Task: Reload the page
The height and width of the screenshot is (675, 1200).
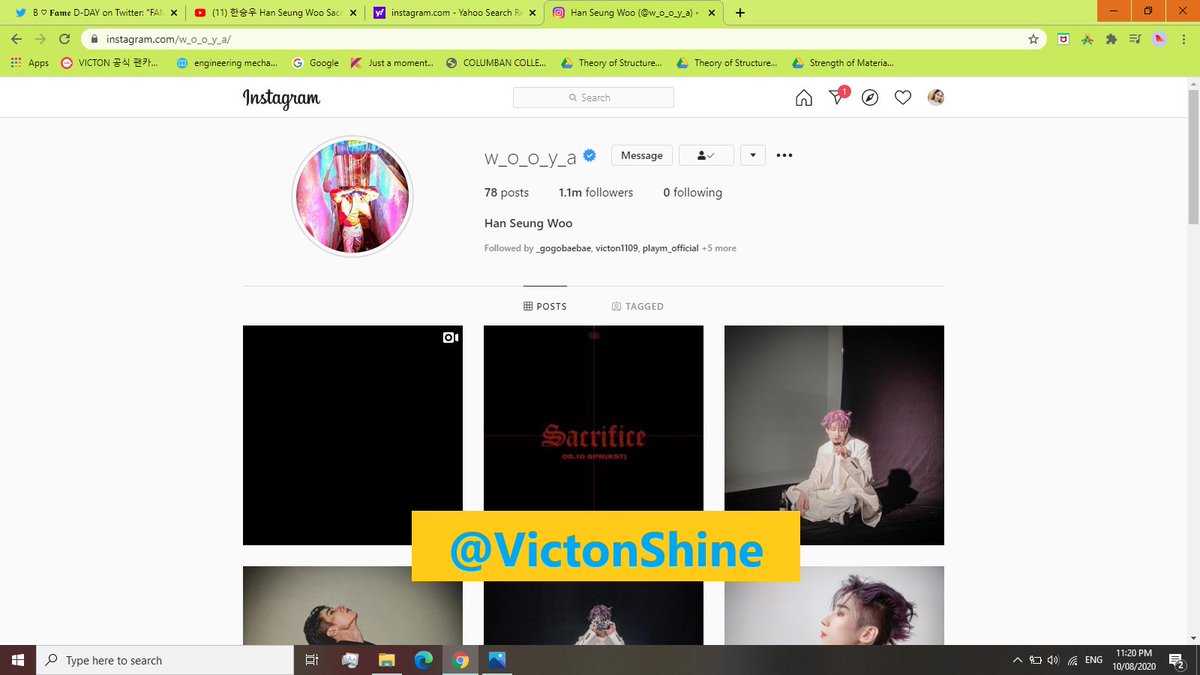Action: click(65, 39)
